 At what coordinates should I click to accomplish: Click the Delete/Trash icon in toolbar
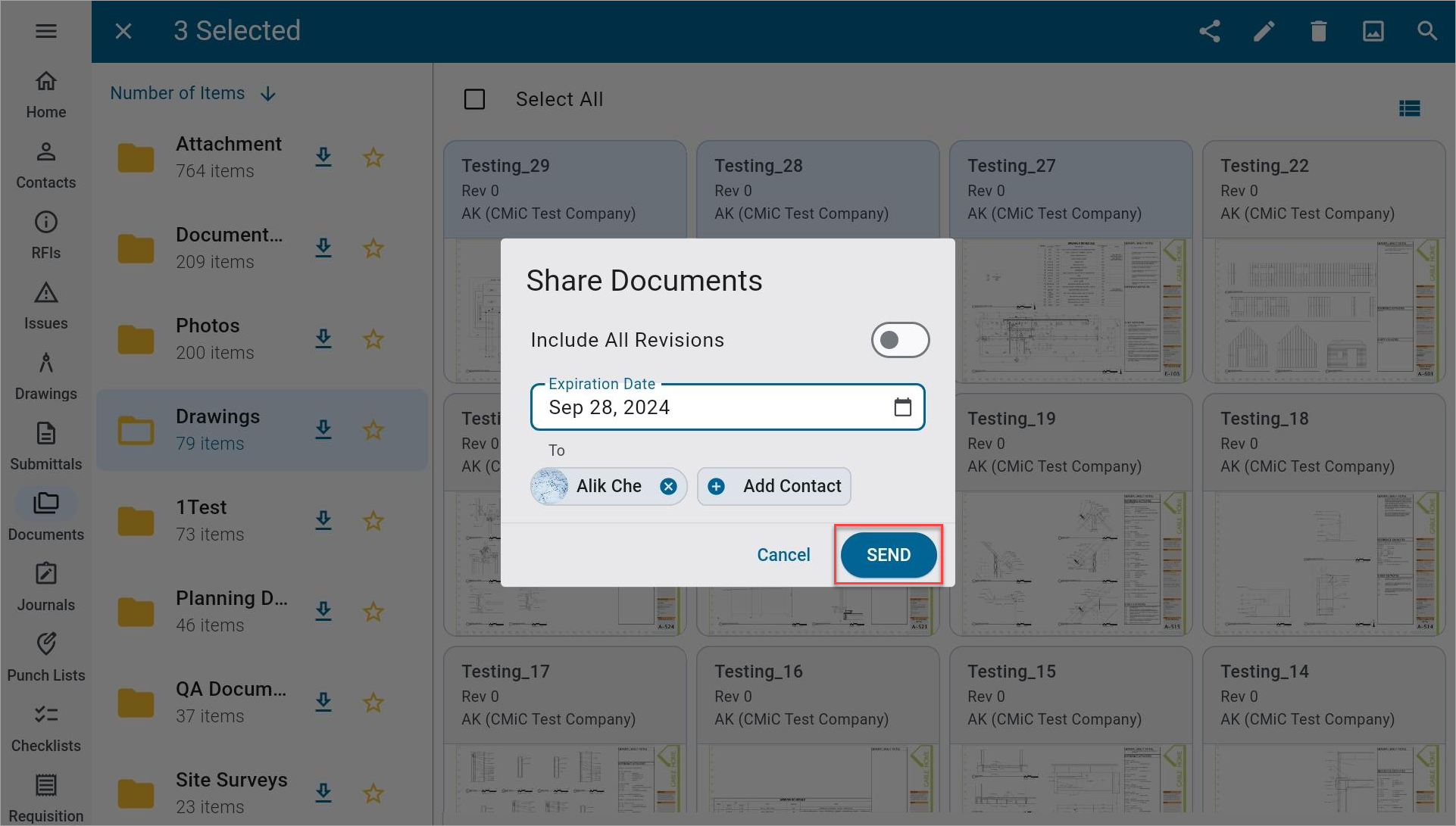1319,31
